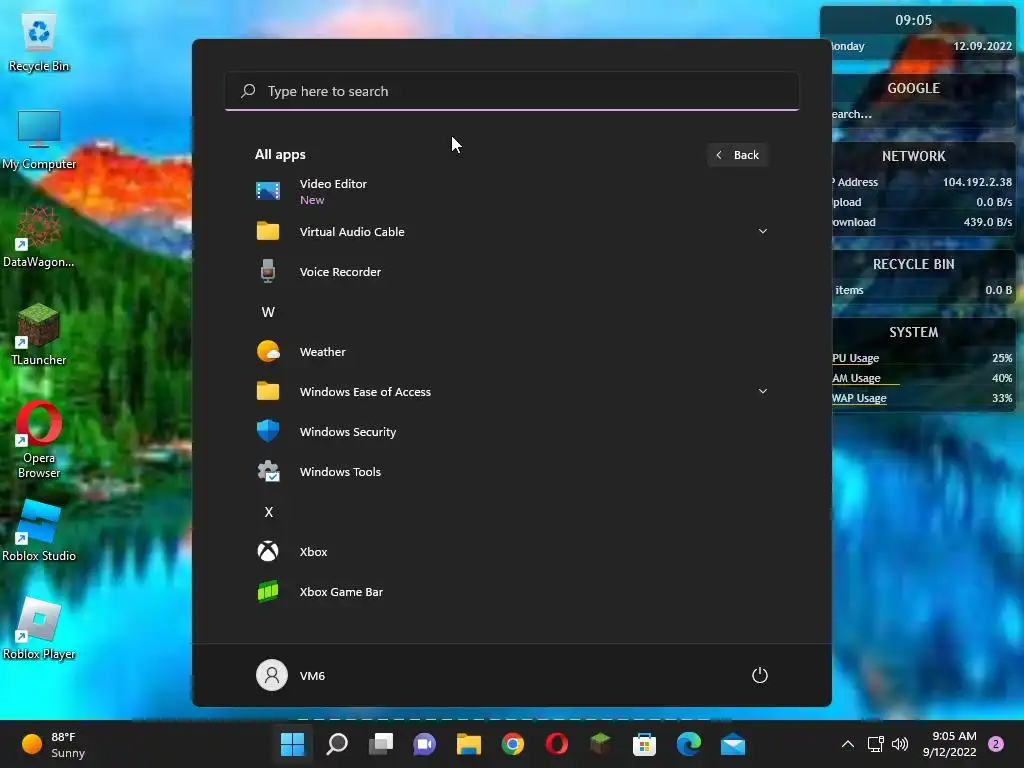
Task: Select the Opera Browser desktop shortcut
Action: 39,440
